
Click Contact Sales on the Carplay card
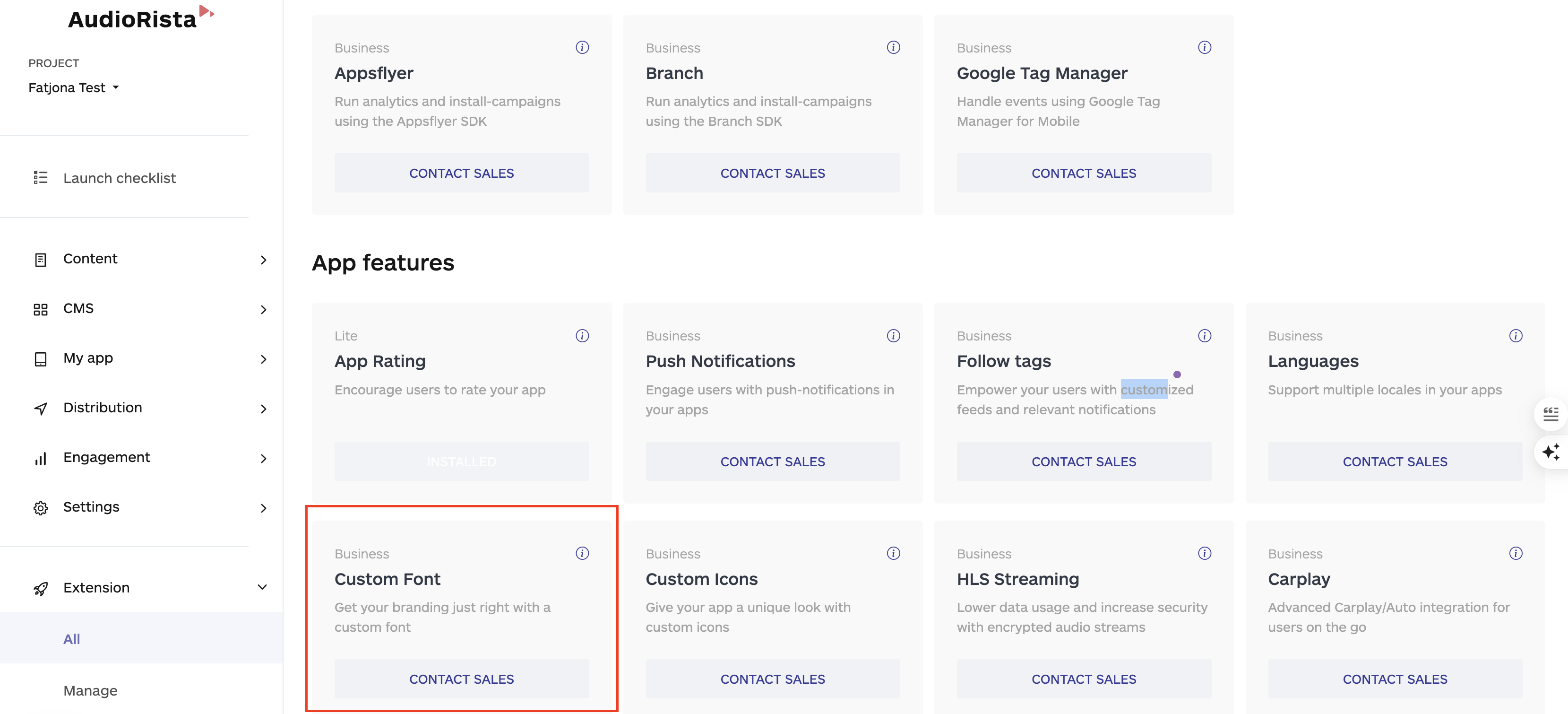tap(1395, 679)
